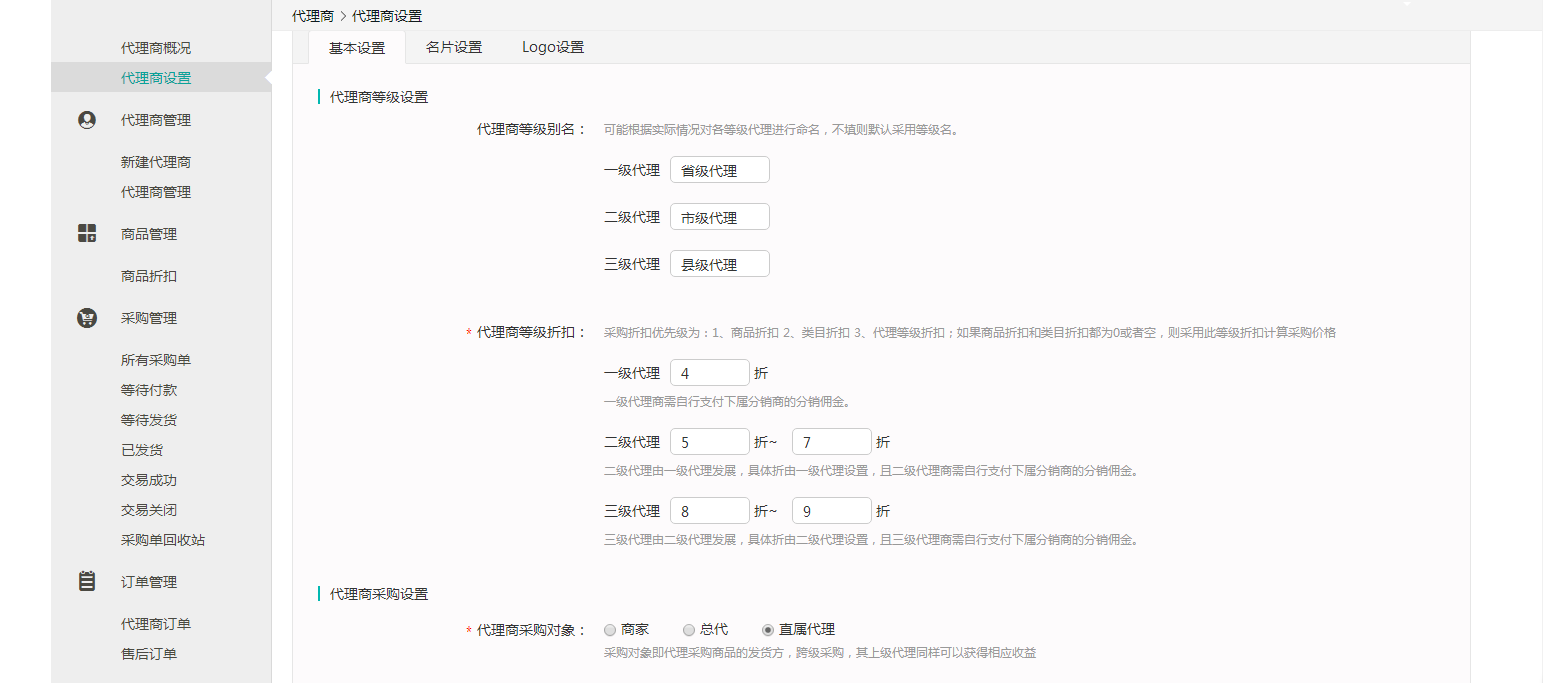Click the 代理商 breadcrumb link
This screenshot has height=683, width=1543.
[313, 16]
